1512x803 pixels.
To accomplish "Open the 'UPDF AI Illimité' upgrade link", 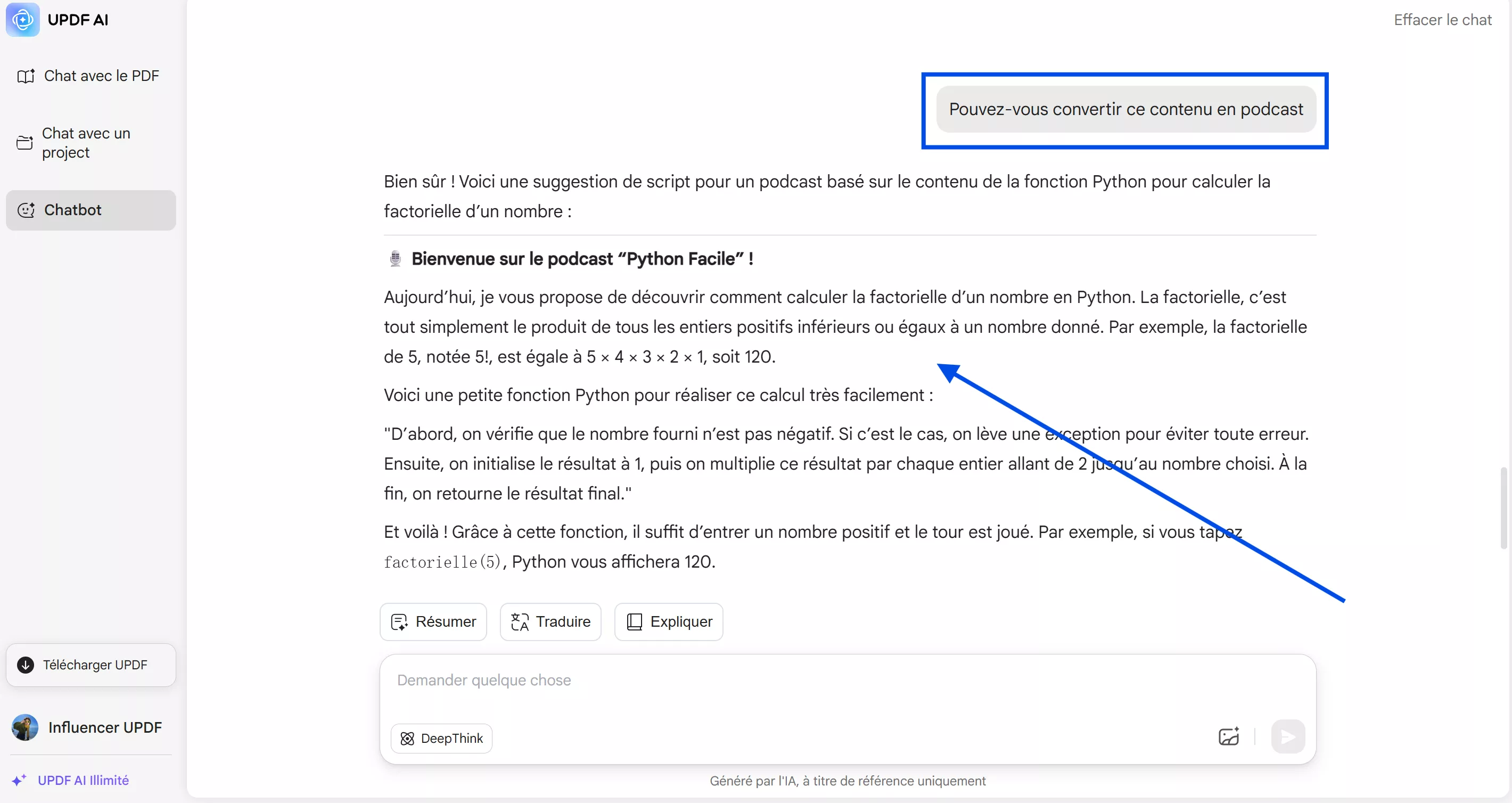I will click(x=83, y=780).
